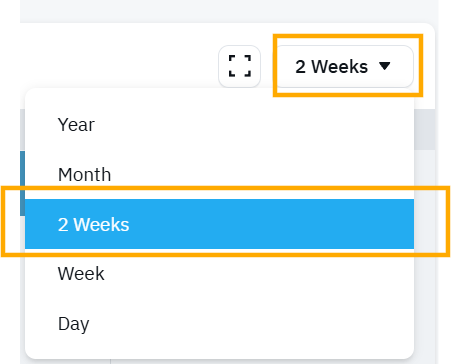Viewport: 451px width, 364px height.
Task: Maximize the chart using the fullscreen button
Action: (x=239, y=66)
